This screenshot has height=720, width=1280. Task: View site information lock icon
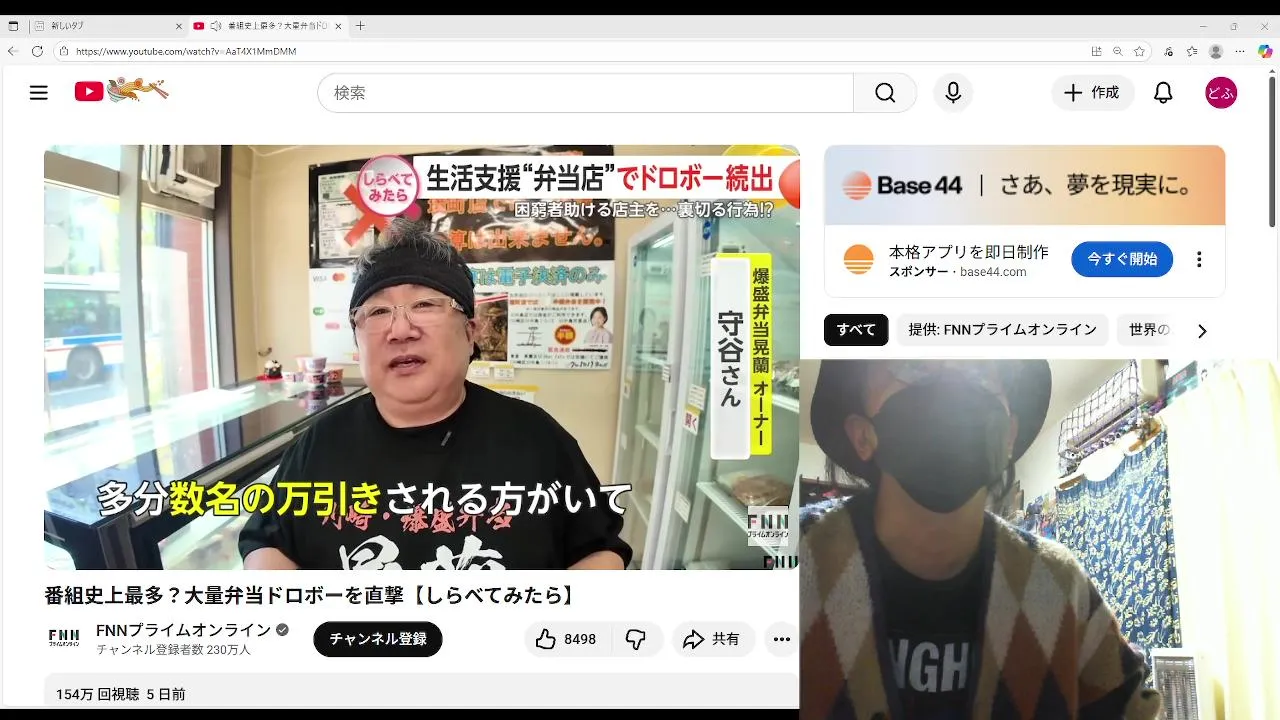63,51
